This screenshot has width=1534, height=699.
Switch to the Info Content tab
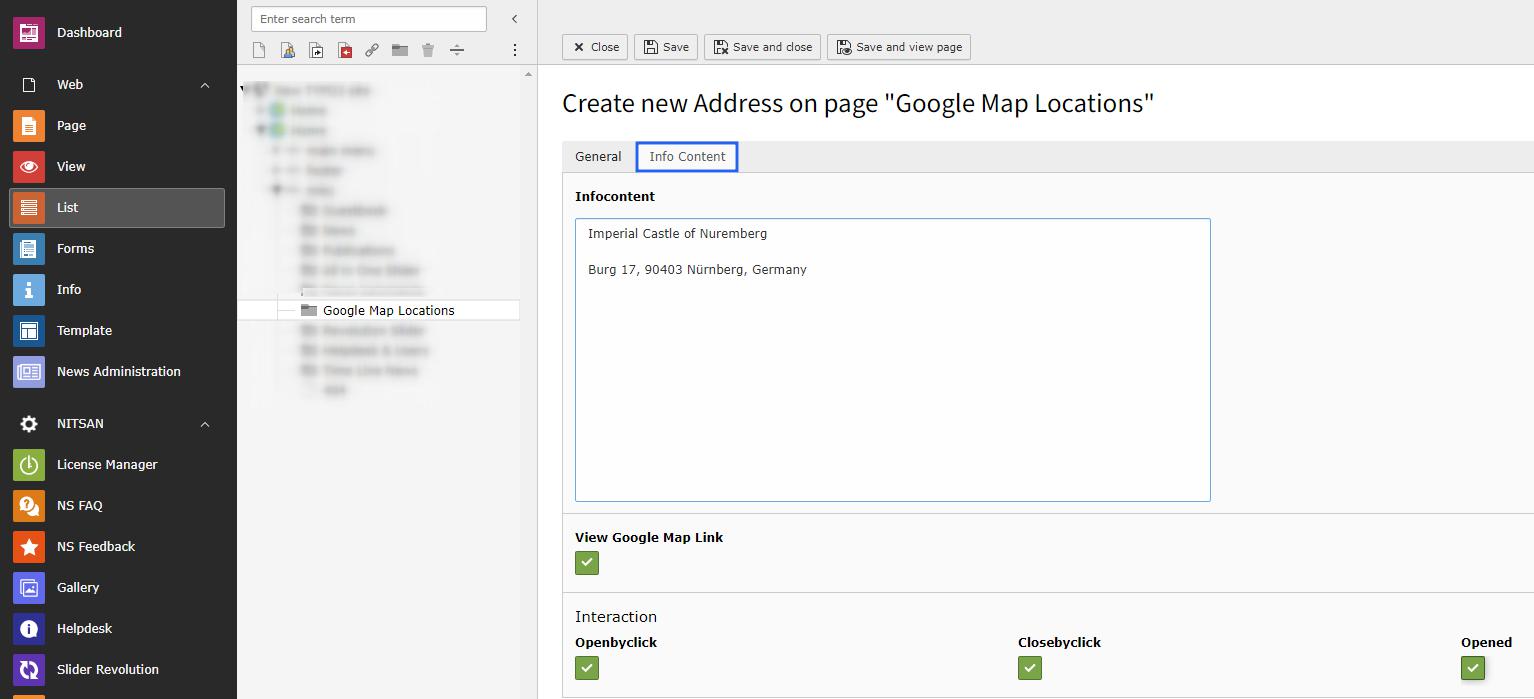tap(687, 156)
